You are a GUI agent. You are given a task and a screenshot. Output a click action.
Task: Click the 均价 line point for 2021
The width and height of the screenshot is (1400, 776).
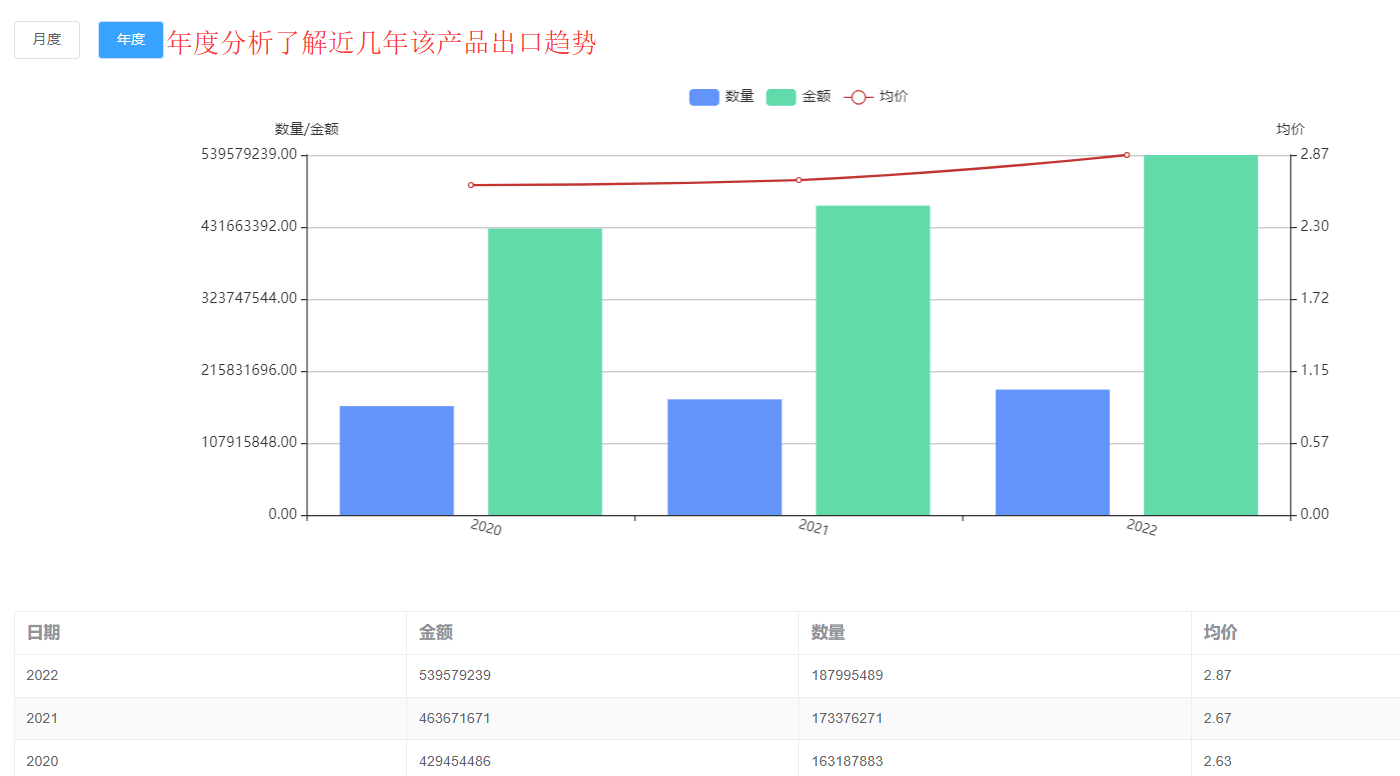click(x=799, y=180)
